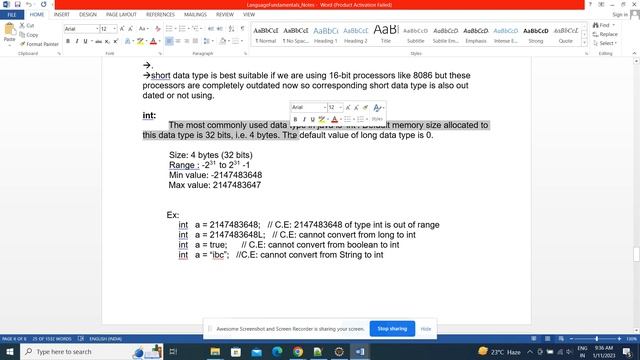Apply the Heading 1 style
640x360 pixels.
[326, 35]
